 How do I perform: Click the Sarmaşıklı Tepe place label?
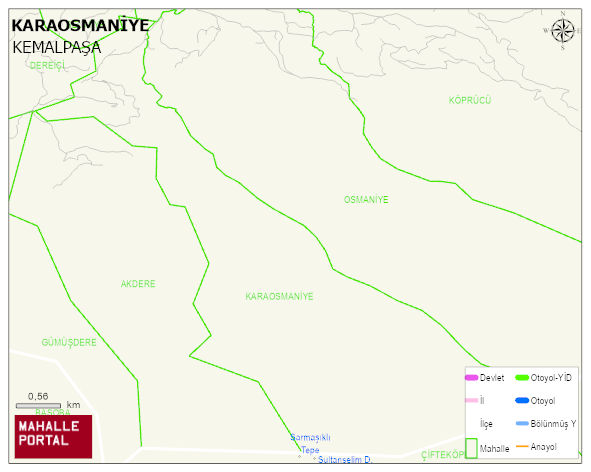coord(310,444)
